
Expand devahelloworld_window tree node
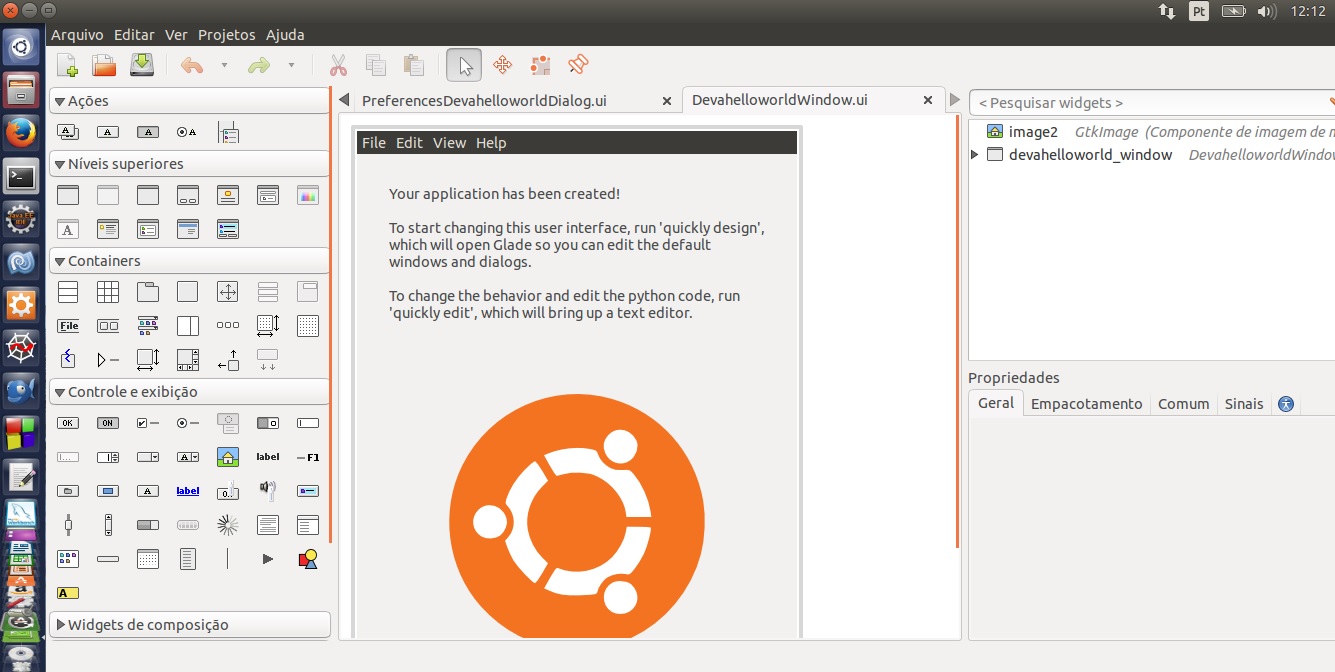(975, 155)
